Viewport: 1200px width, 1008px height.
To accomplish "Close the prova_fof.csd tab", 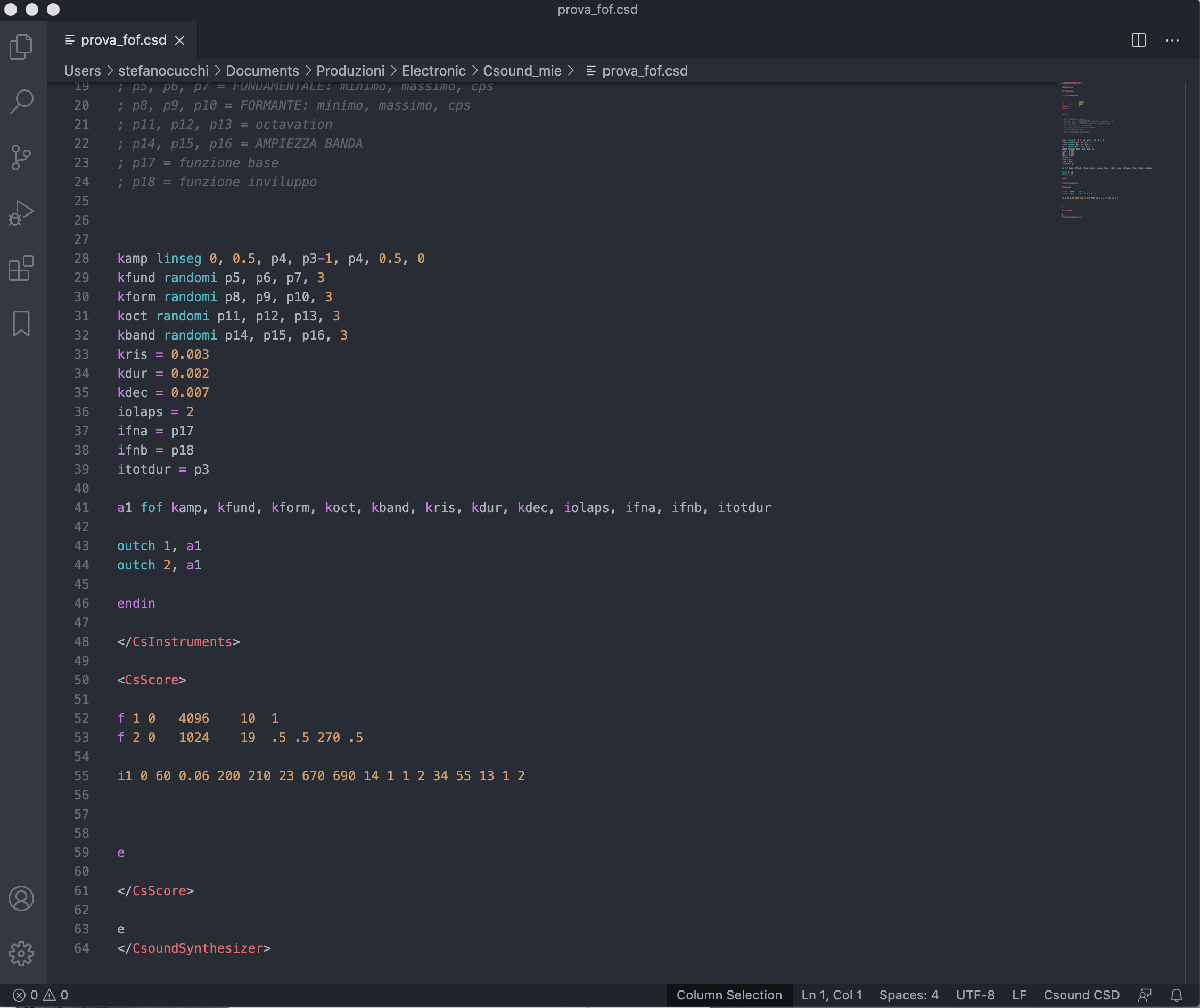I will tap(179, 40).
